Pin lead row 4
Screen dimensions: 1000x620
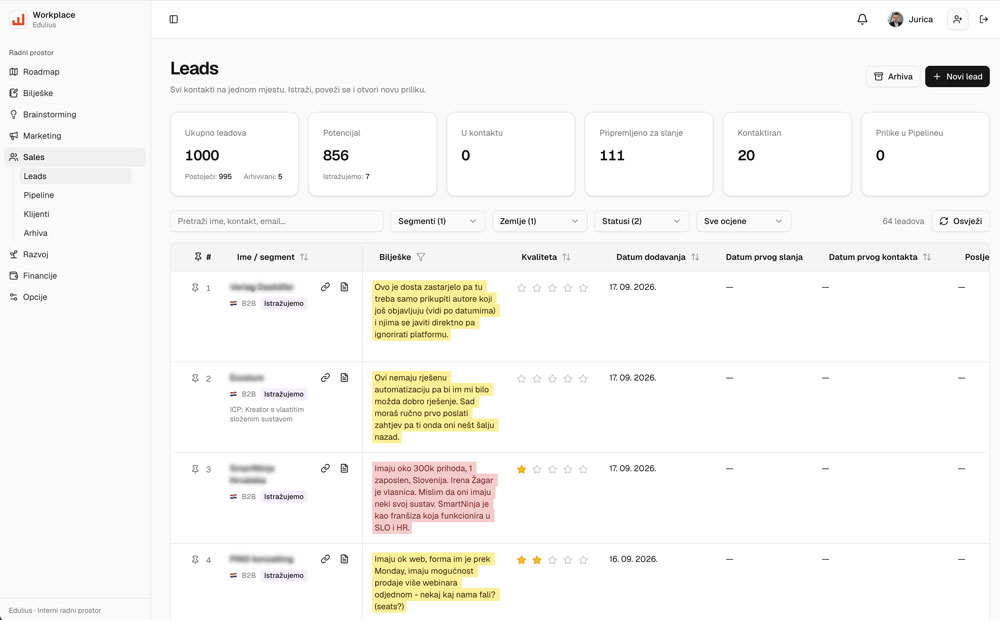coord(195,559)
